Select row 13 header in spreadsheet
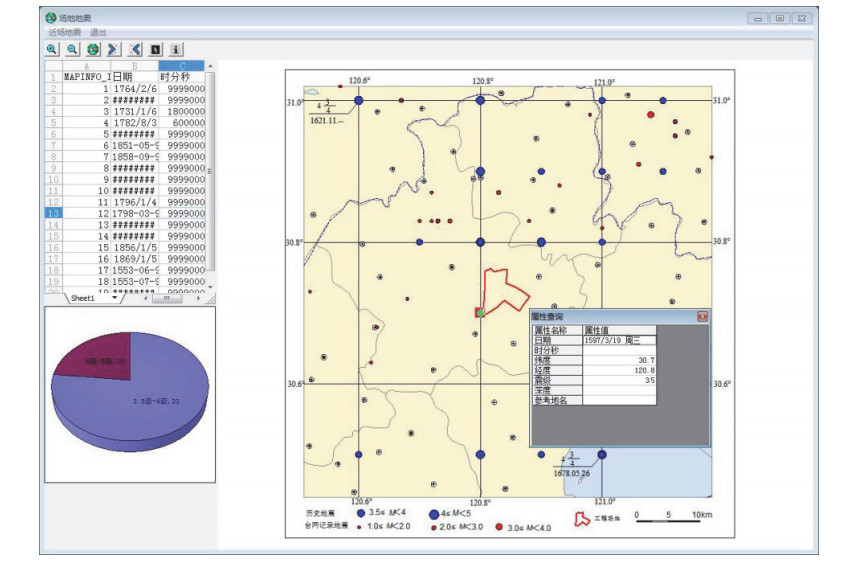Image resolution: width=857 pixels, height=567 pixels. (53, 213)
